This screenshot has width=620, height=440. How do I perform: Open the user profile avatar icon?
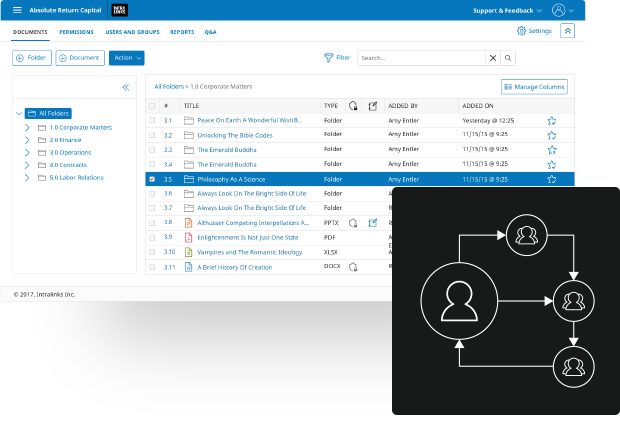click(x=558, y=10)
